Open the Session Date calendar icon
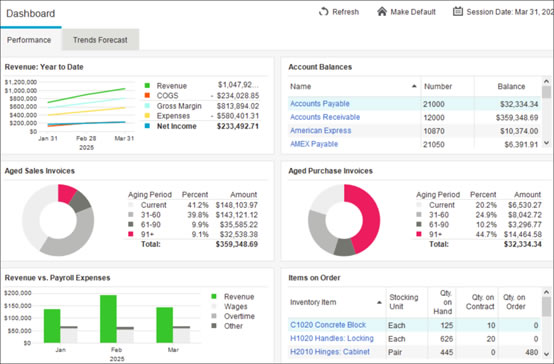554x364 pixels. click(x=458, y=12)
